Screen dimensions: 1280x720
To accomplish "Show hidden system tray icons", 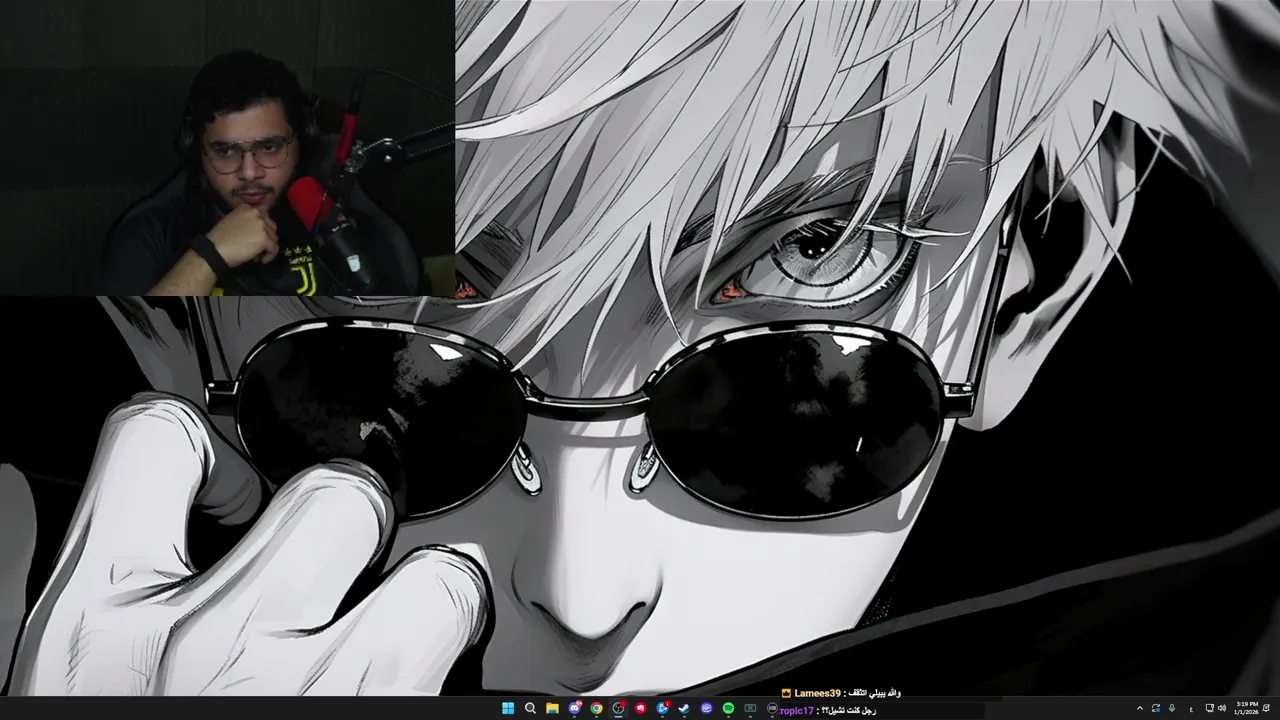I will 1140,708.
